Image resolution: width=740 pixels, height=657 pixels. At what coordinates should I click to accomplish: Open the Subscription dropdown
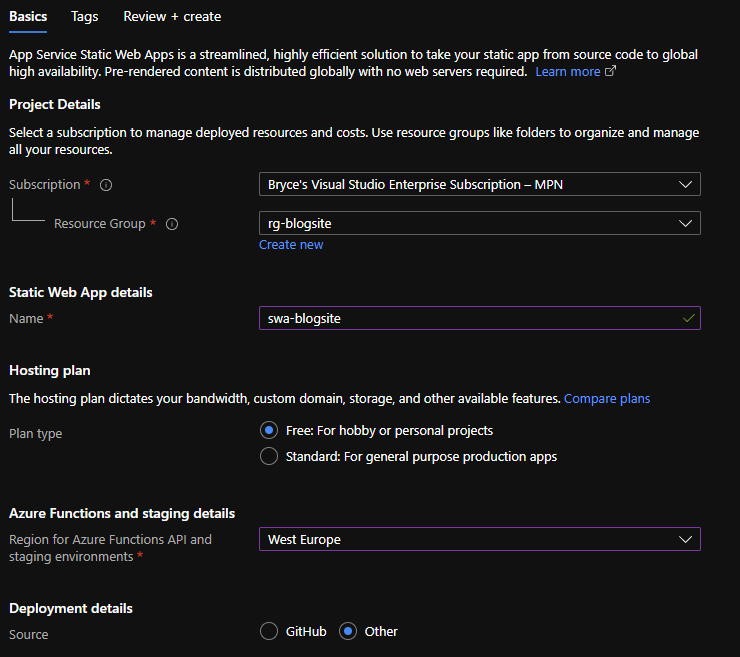[x=479, y=184]
